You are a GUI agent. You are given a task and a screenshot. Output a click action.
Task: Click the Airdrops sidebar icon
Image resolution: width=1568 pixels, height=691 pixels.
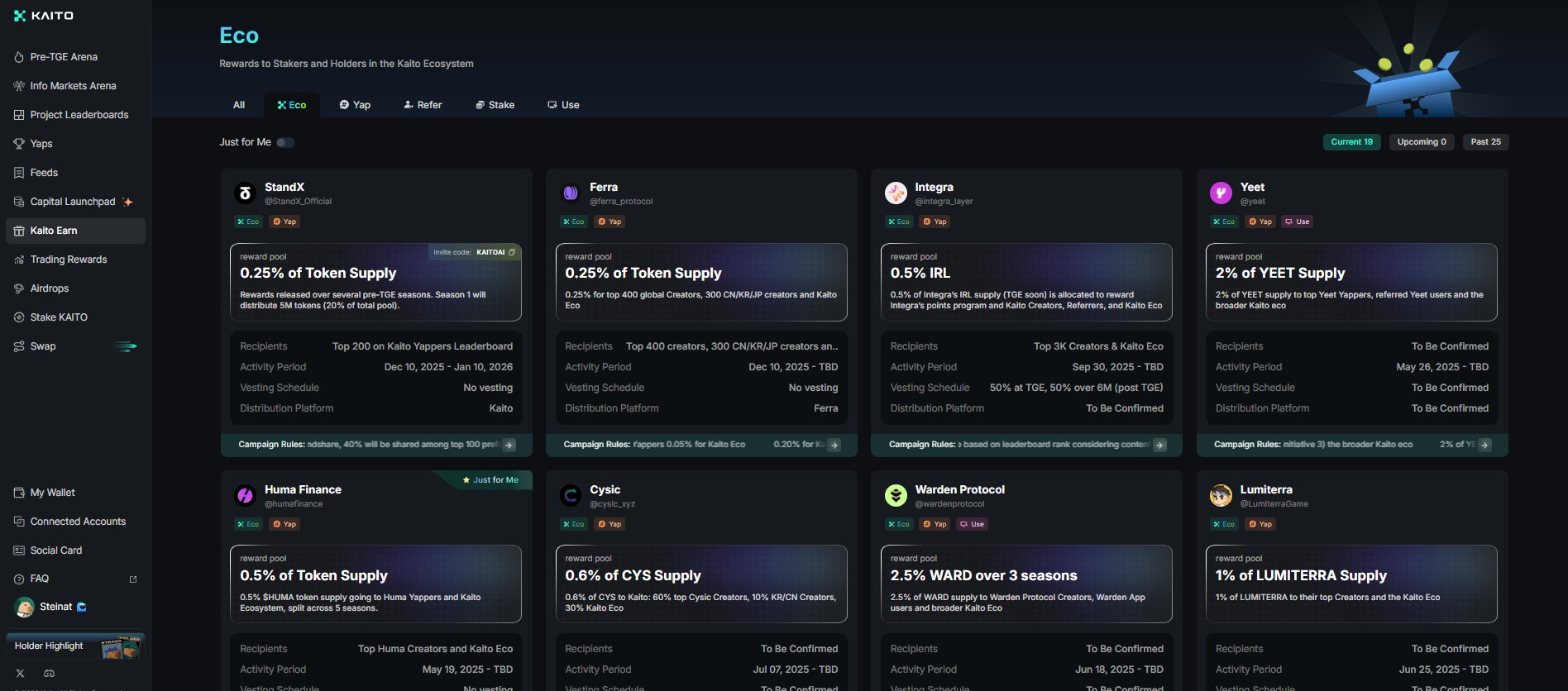(x=19, y=288)
